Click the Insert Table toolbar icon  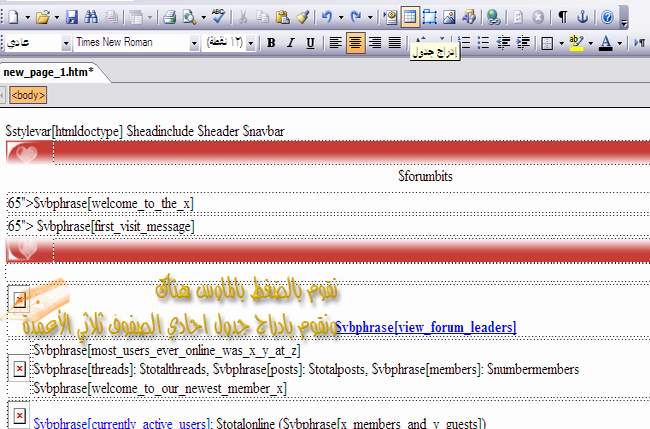click(x=410, y=17)
